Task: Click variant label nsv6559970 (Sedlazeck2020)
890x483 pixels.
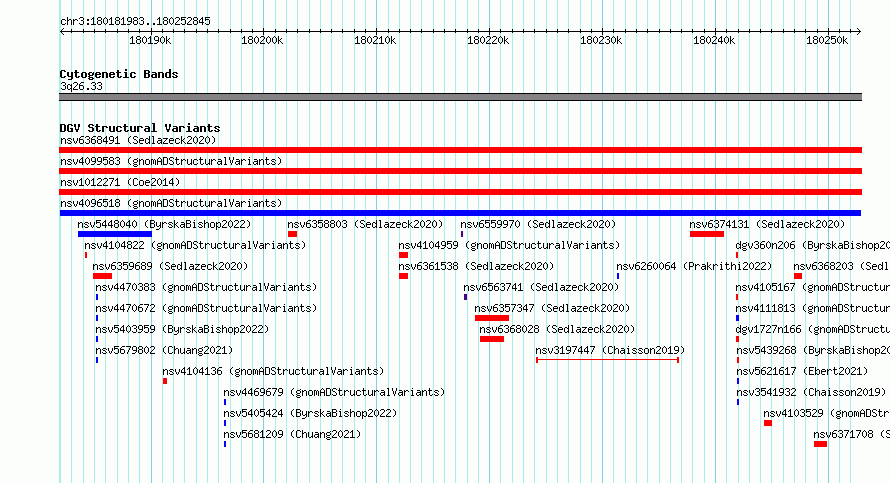Action: (538, 224)
